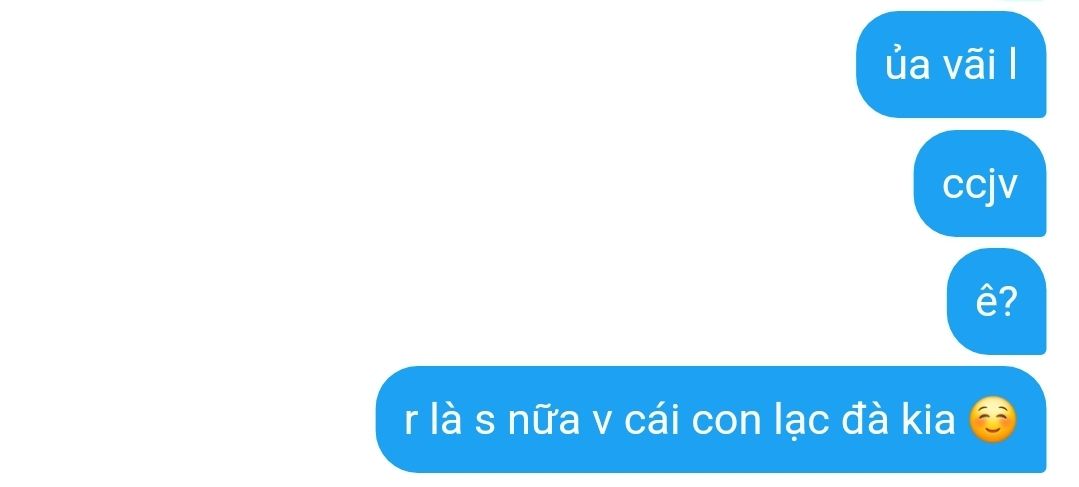Viewport: 1079px width, 487px height.
Task: Click the word "là" in the bottom bubble
Action: tap(445, 418)
